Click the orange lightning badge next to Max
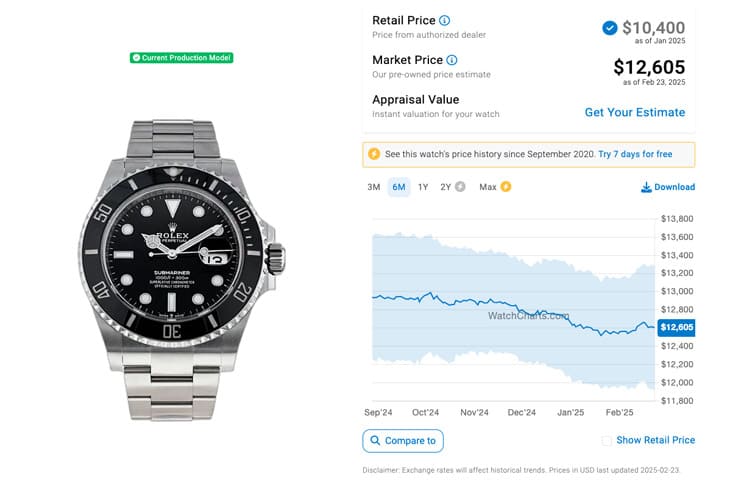 tap(506, 187)
